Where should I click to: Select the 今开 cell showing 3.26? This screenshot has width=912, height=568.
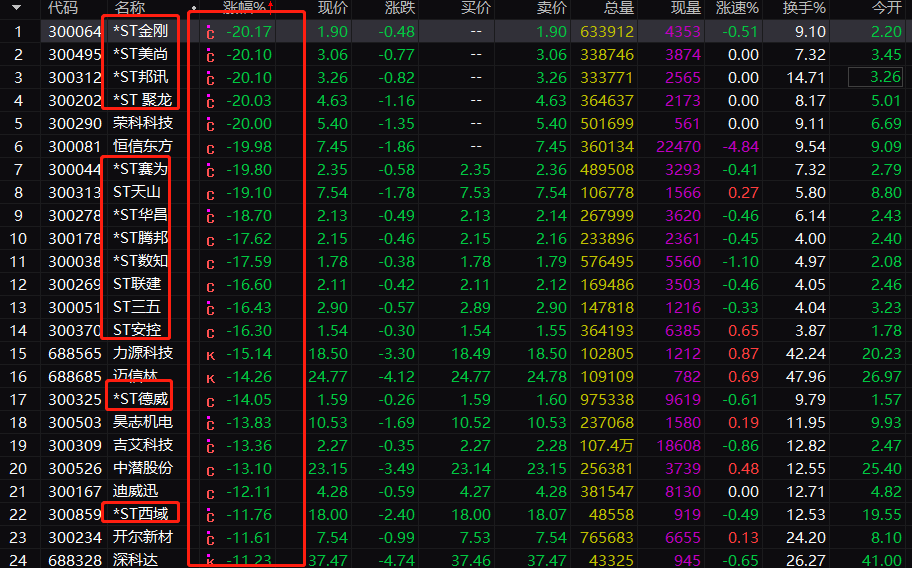click(875, 77)
